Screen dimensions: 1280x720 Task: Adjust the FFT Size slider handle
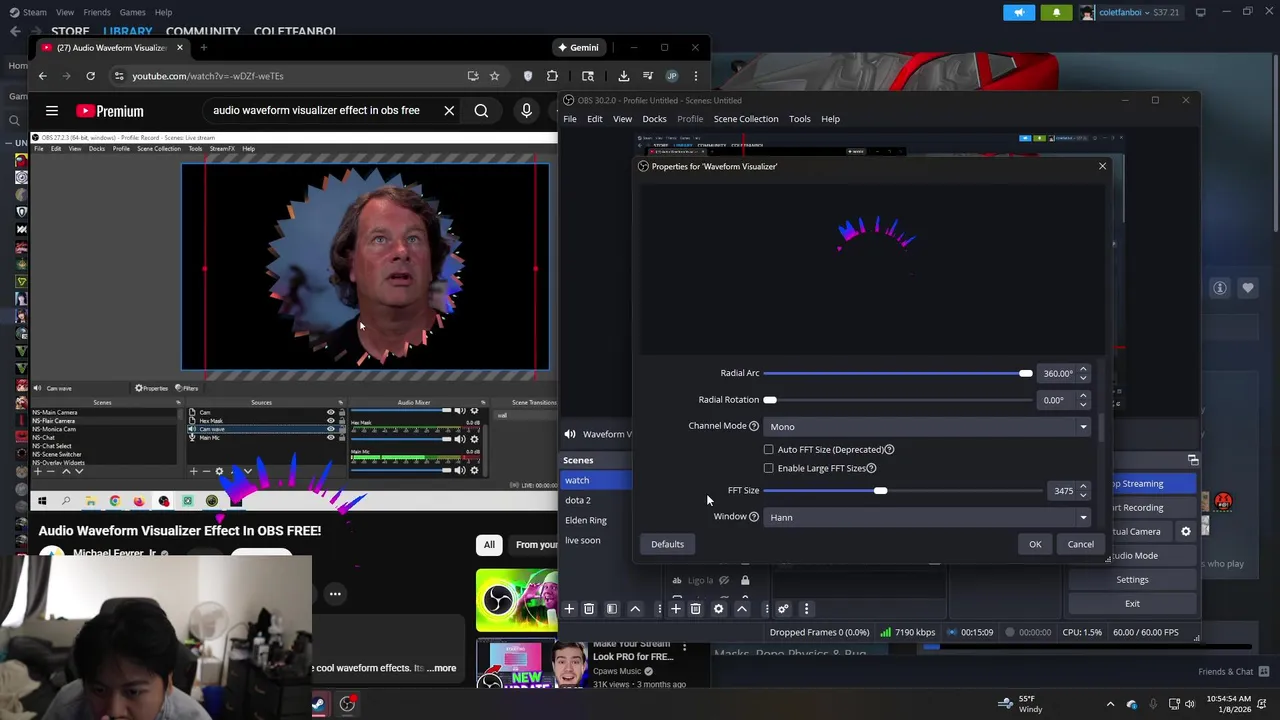point(880,491)
